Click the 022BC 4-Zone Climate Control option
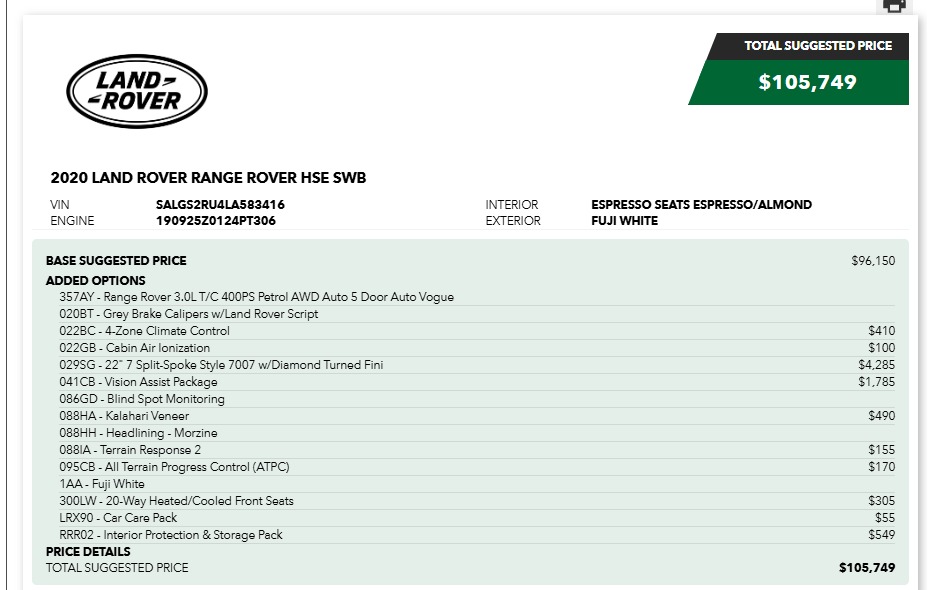 point(144,331)
